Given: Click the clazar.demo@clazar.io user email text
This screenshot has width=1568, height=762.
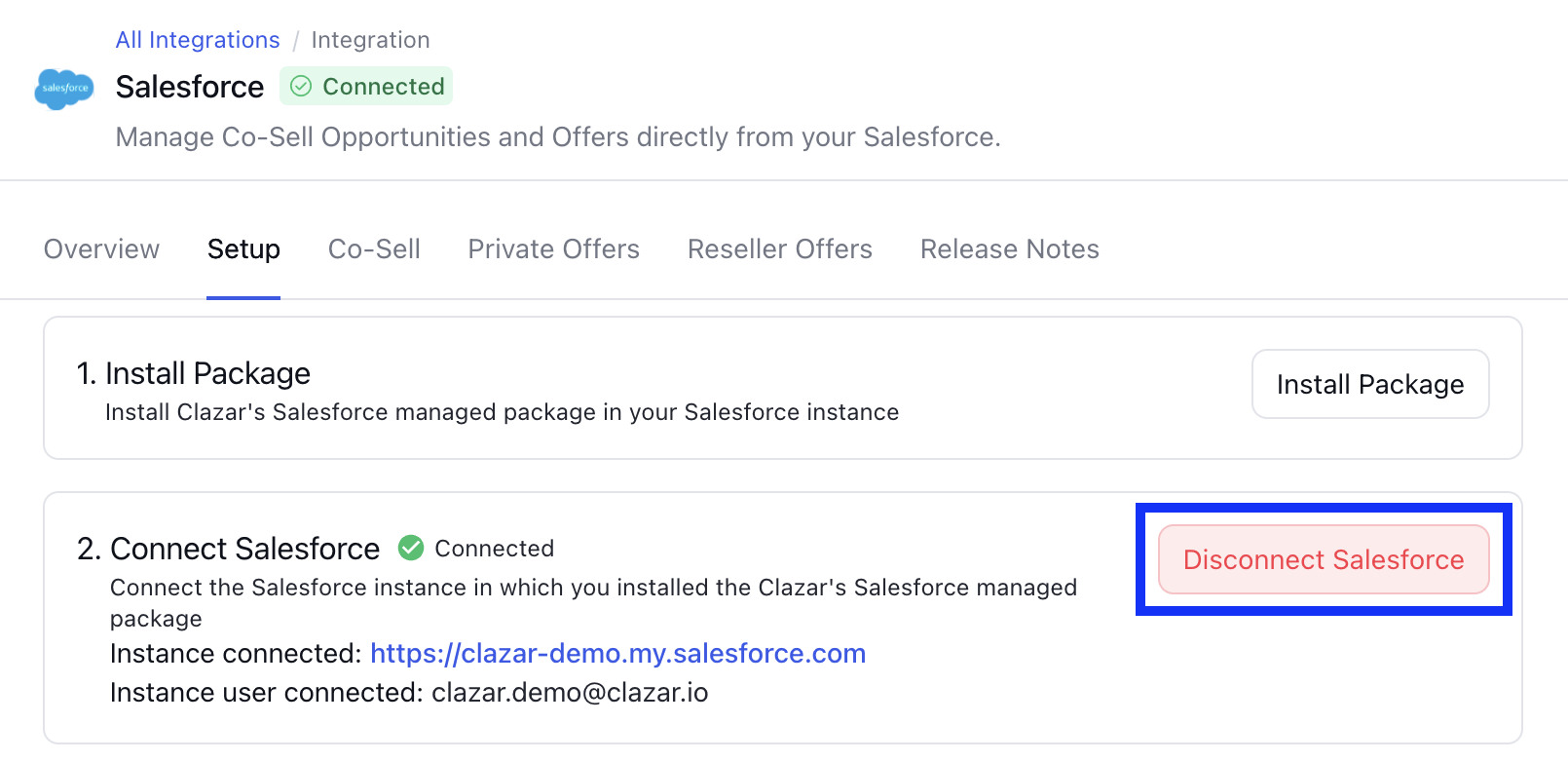Looking at the screenshot, I should coord(570,693).
